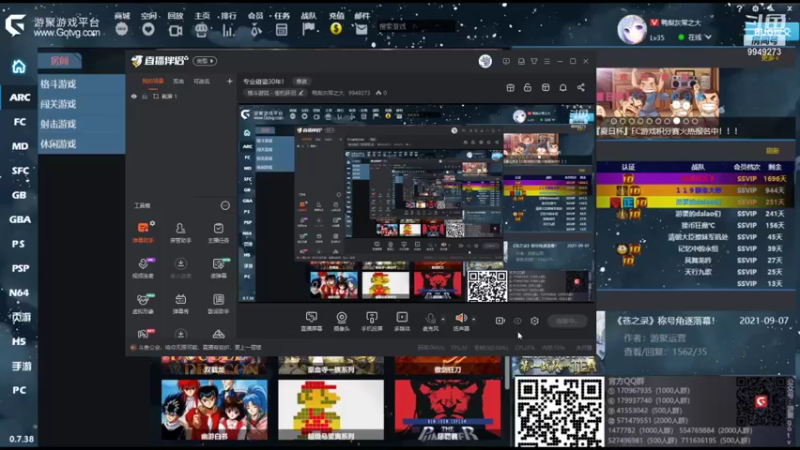Click the T-shirt skin icon in title bar
The height and width of the screenshot is (450, 800).
[x=534, y=61]
